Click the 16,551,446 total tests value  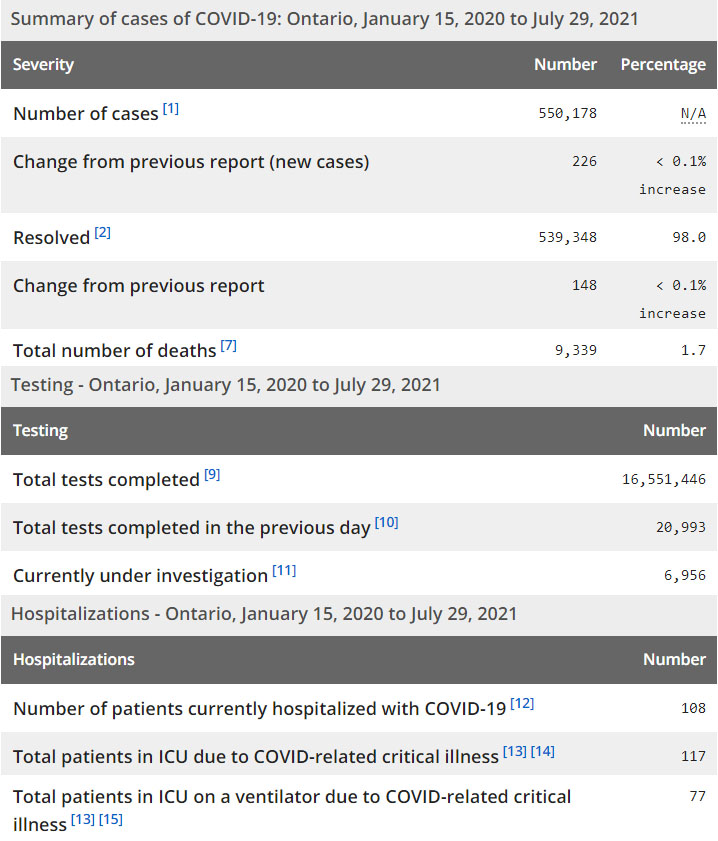(x=664, y=480)
